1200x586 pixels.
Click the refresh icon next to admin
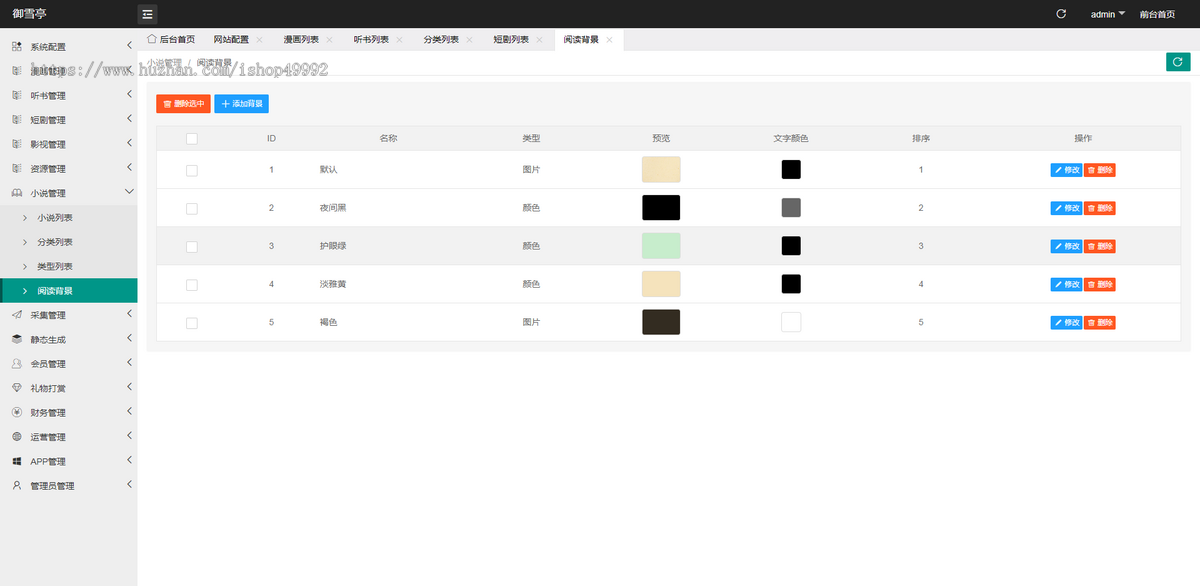[1061, 14]
